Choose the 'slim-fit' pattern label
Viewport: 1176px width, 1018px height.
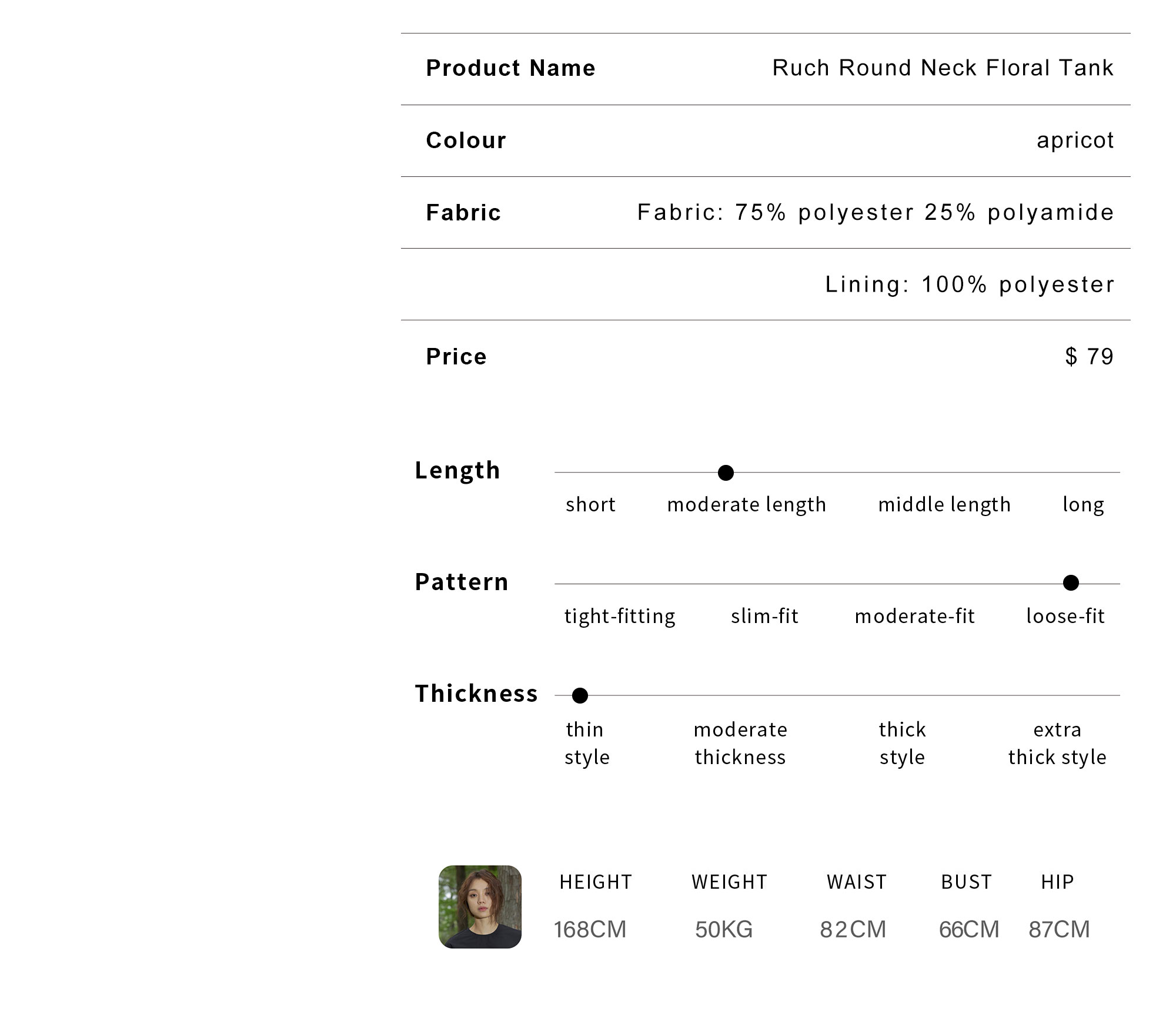764,616
